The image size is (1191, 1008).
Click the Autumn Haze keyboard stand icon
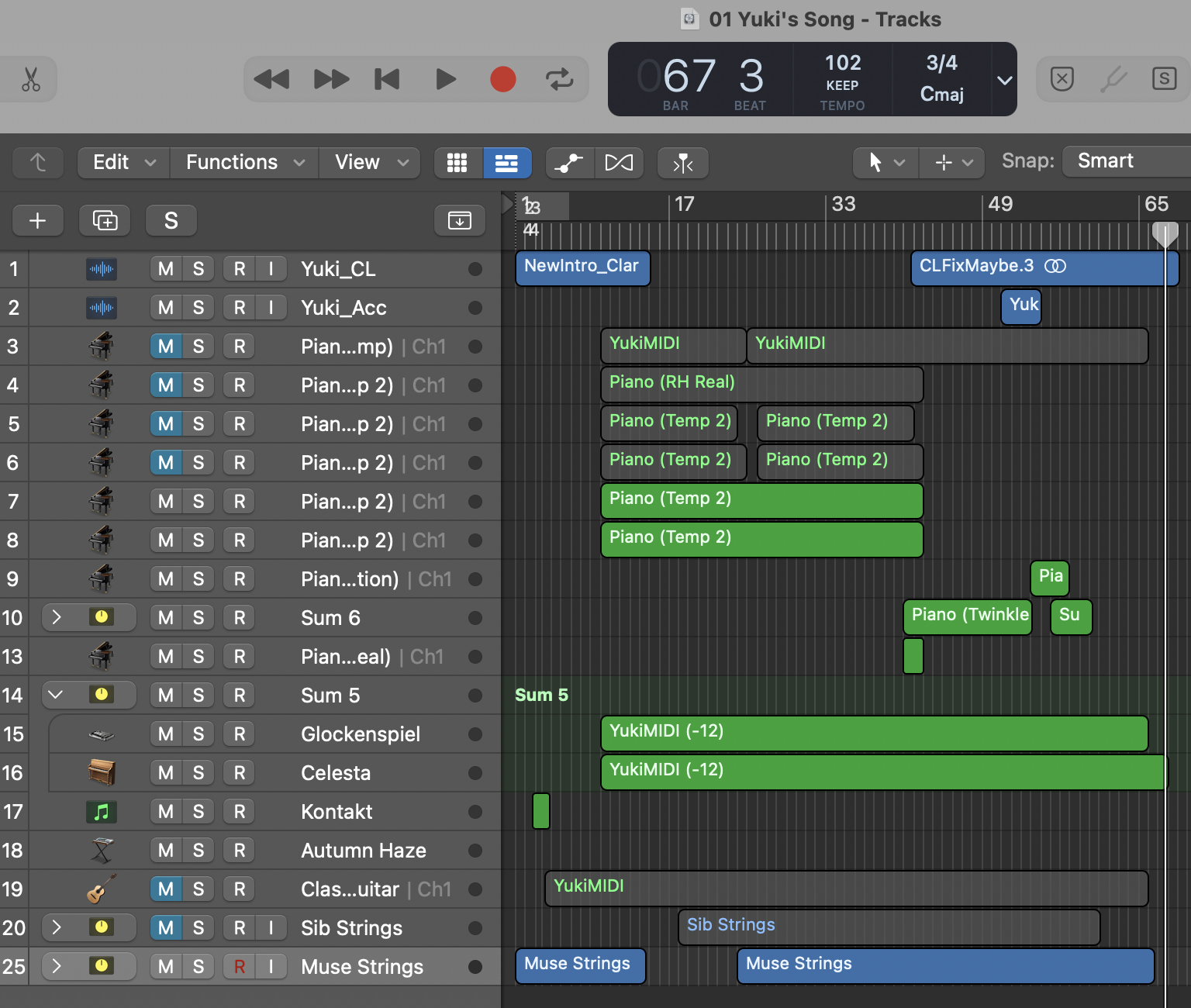click(x=102, y=851)
